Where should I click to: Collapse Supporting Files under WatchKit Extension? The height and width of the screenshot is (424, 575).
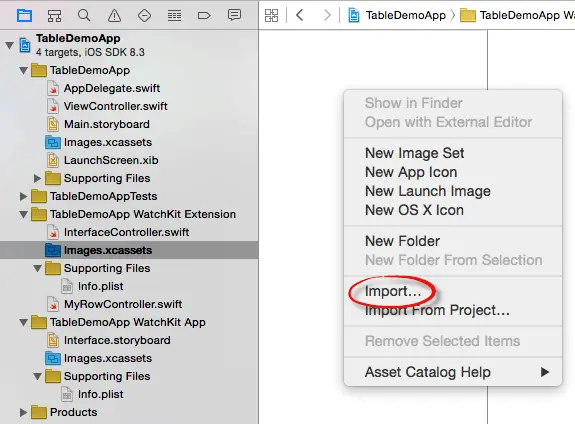[x=37, y=268]
